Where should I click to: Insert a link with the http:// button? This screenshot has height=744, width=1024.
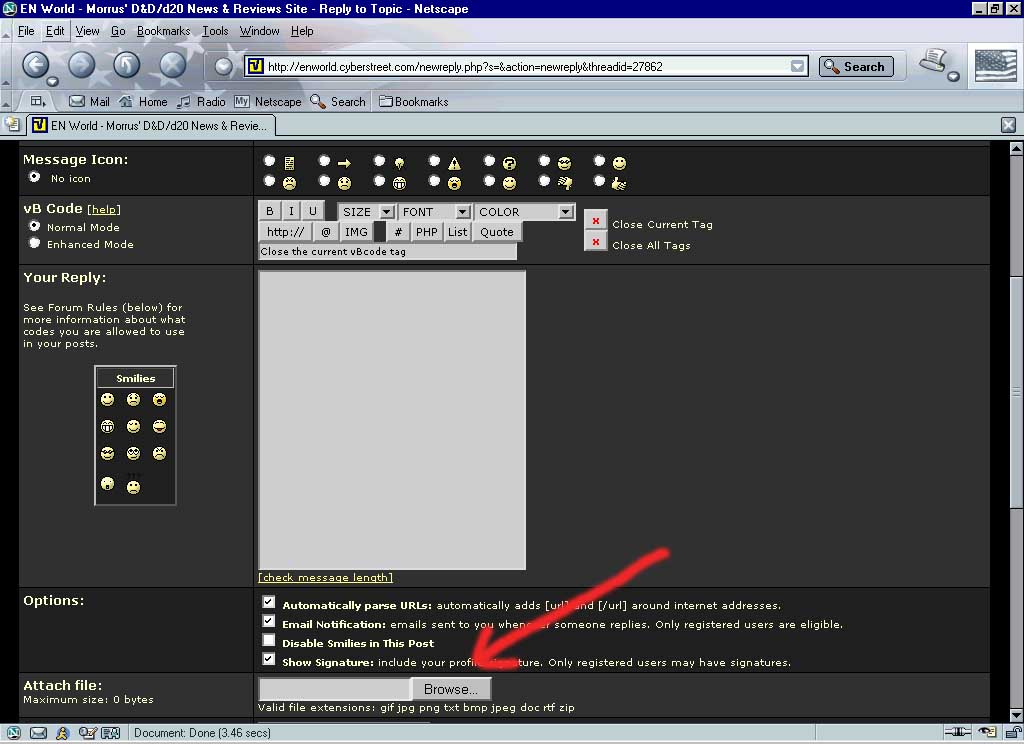point(285,232)
